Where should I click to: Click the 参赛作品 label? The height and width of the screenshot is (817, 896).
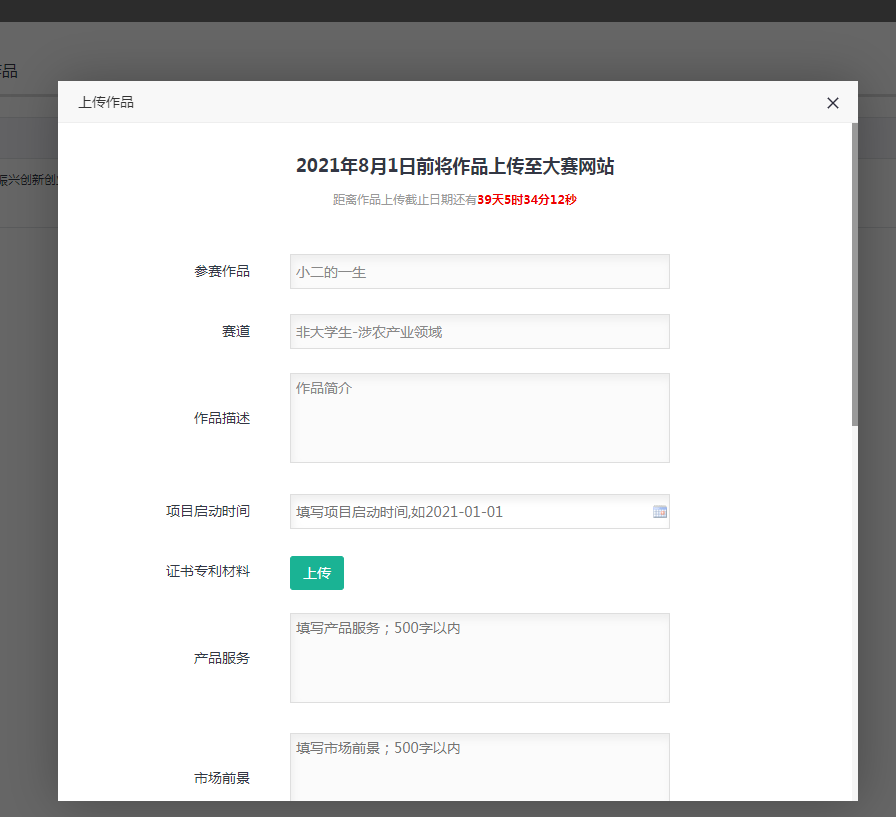click(222, 271)
